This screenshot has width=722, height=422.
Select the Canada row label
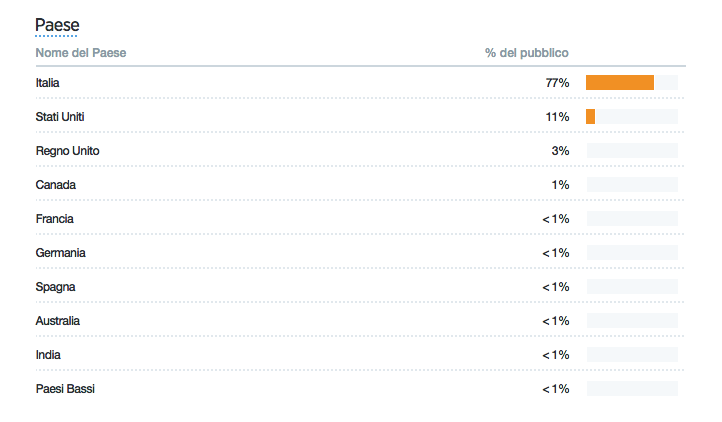point(56,185)
